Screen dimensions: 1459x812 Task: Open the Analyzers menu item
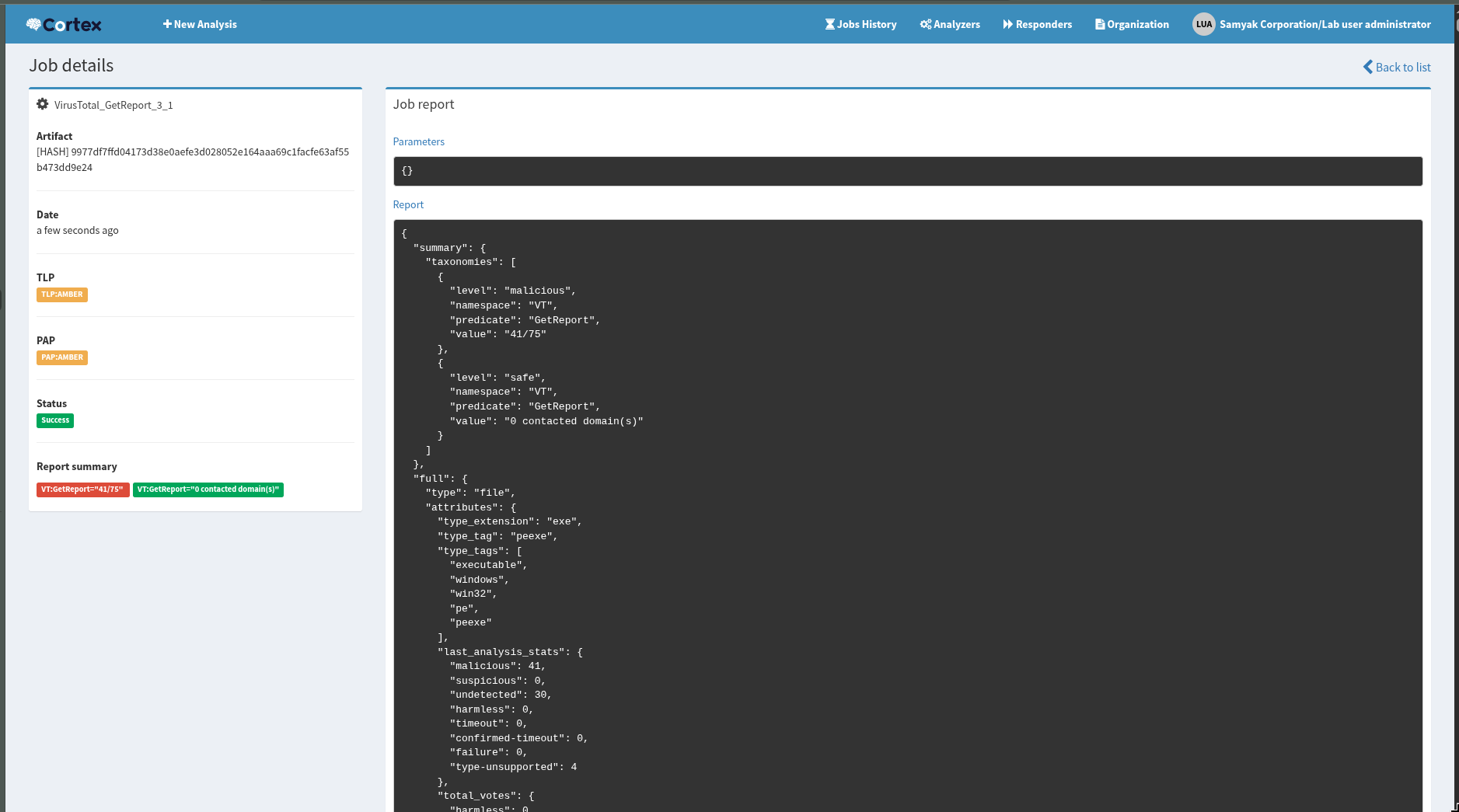950,24
